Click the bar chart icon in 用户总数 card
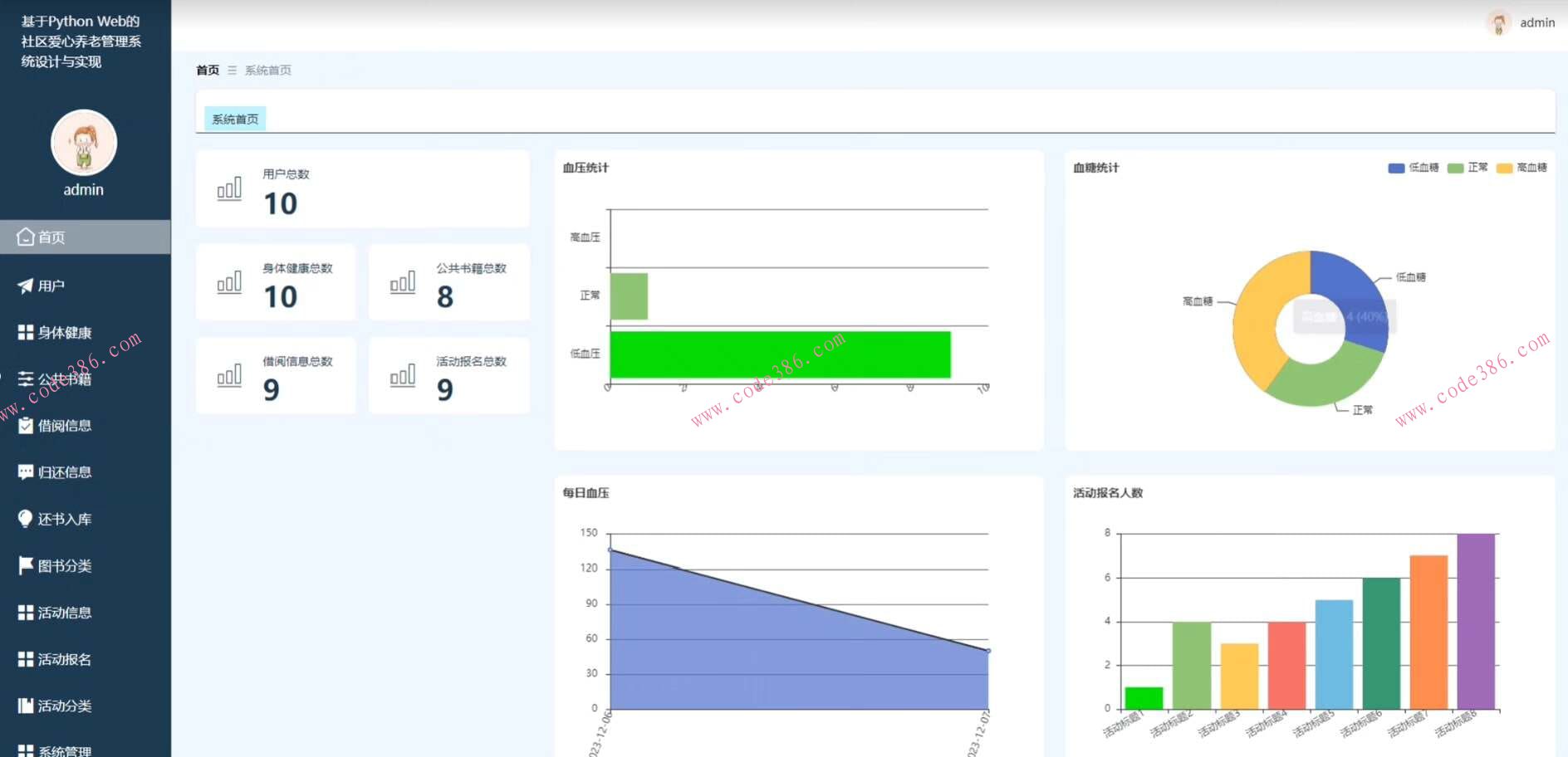 tap(229, 189)
